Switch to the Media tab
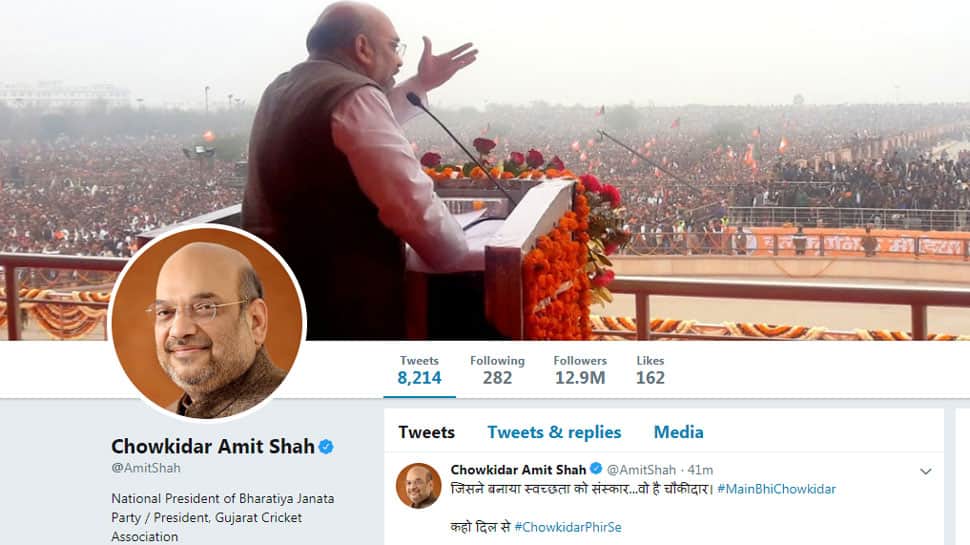The height and width of the screenshot is (545, 970). pos(679,432)
